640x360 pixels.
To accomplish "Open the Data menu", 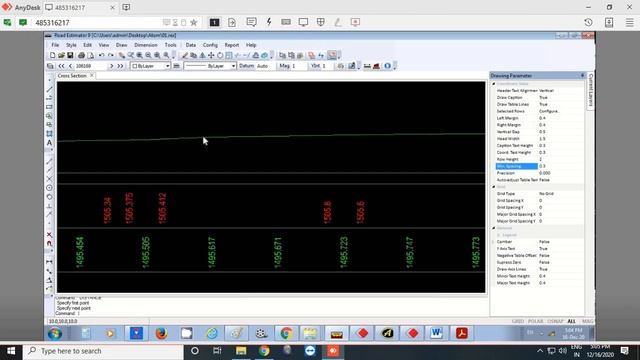I will coord(191,45).
